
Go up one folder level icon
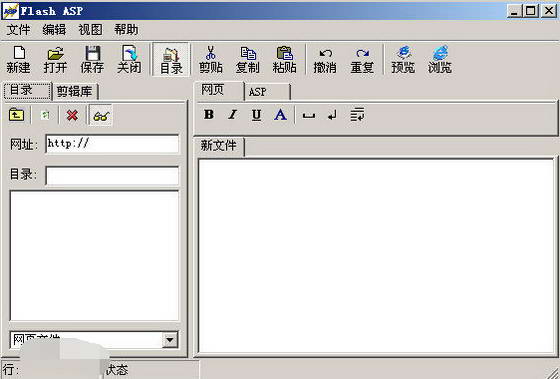tap(16, 115)
